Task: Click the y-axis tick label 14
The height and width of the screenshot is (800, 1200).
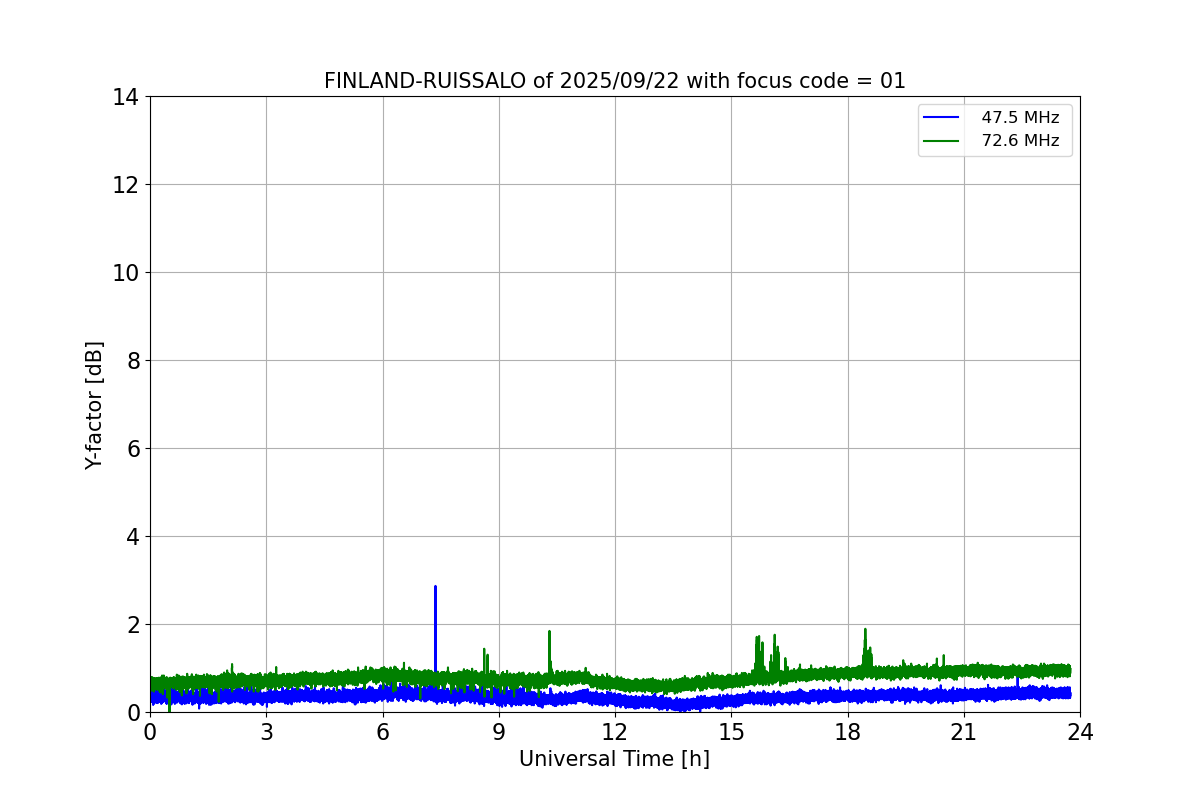Action: point(125,97)
